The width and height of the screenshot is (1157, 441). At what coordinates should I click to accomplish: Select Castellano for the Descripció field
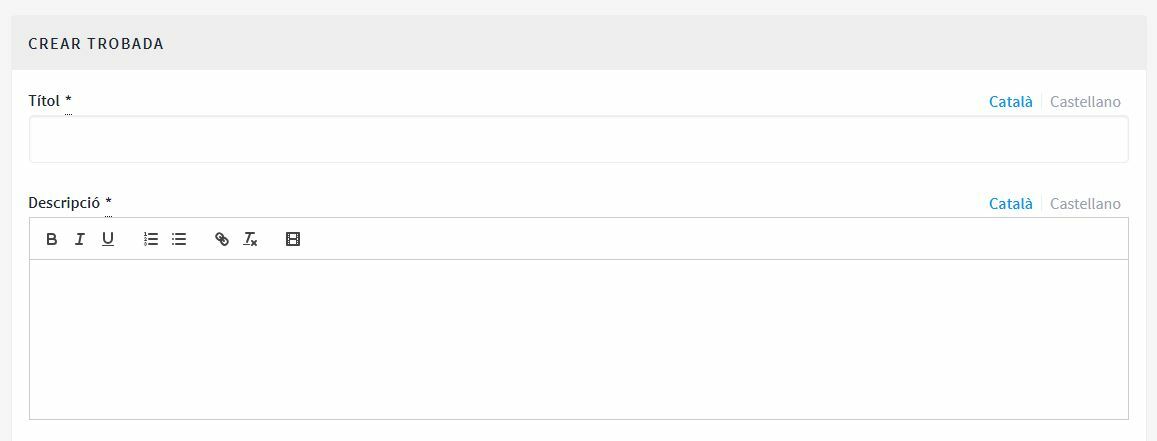tap(1085, 204)
